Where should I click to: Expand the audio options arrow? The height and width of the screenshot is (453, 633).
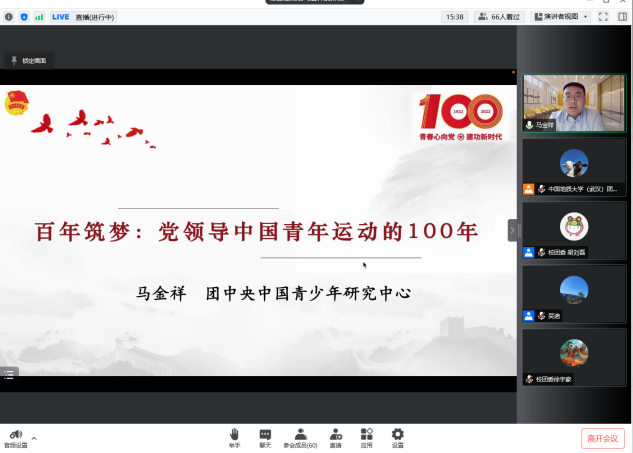(x=34, y=437)
